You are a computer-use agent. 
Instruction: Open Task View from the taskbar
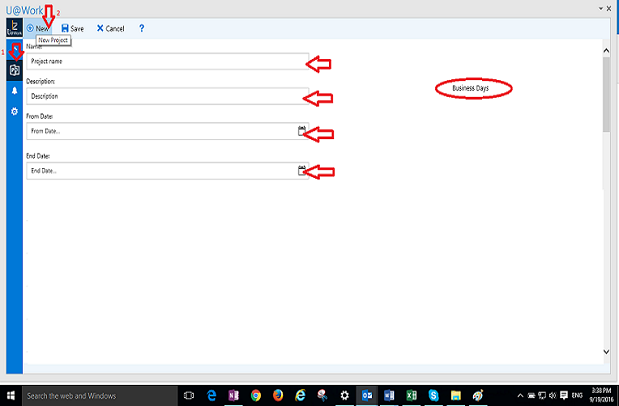tap(189, 396)
